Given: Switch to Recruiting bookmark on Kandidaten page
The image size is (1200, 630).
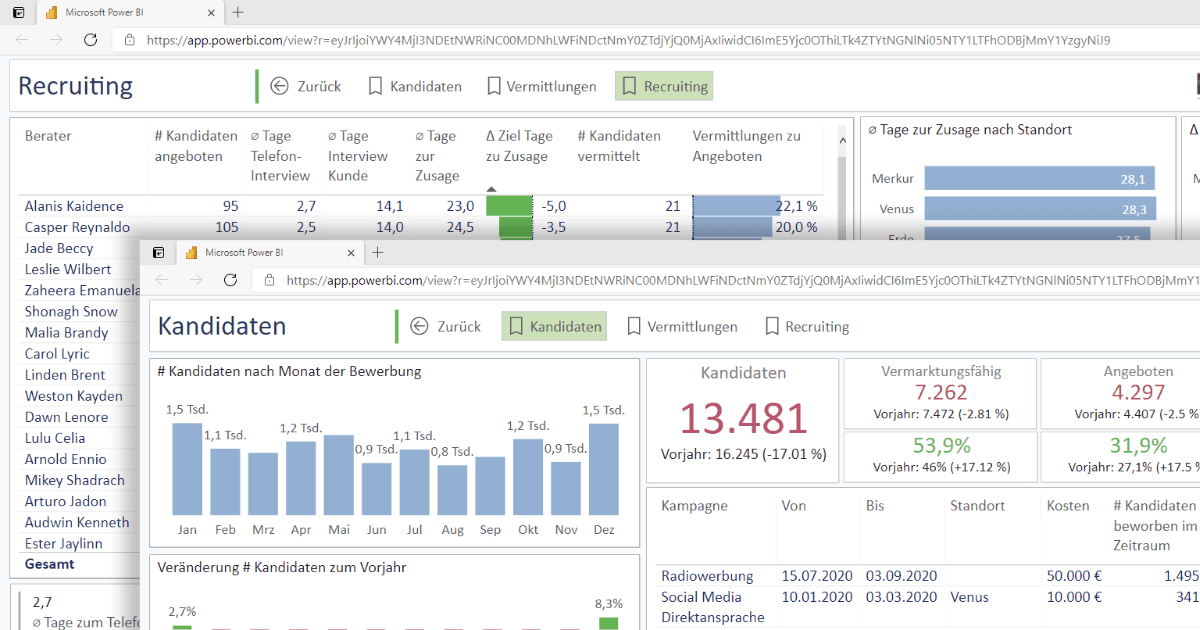Looking at the screenshot, I should point(806,326).
